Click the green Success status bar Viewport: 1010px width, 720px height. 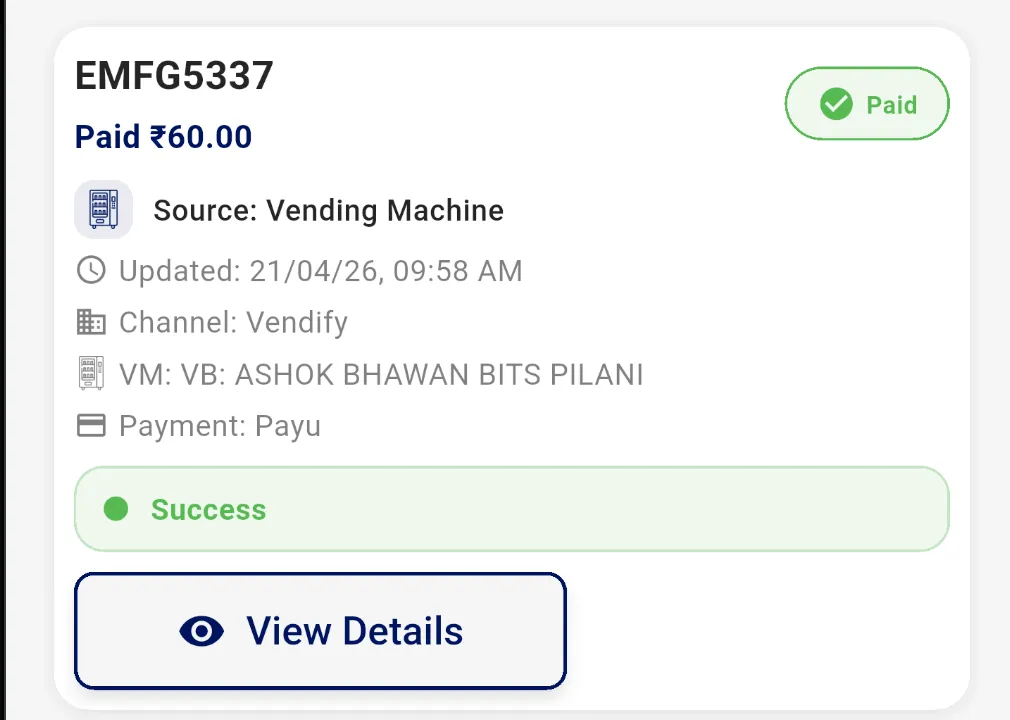600,509
